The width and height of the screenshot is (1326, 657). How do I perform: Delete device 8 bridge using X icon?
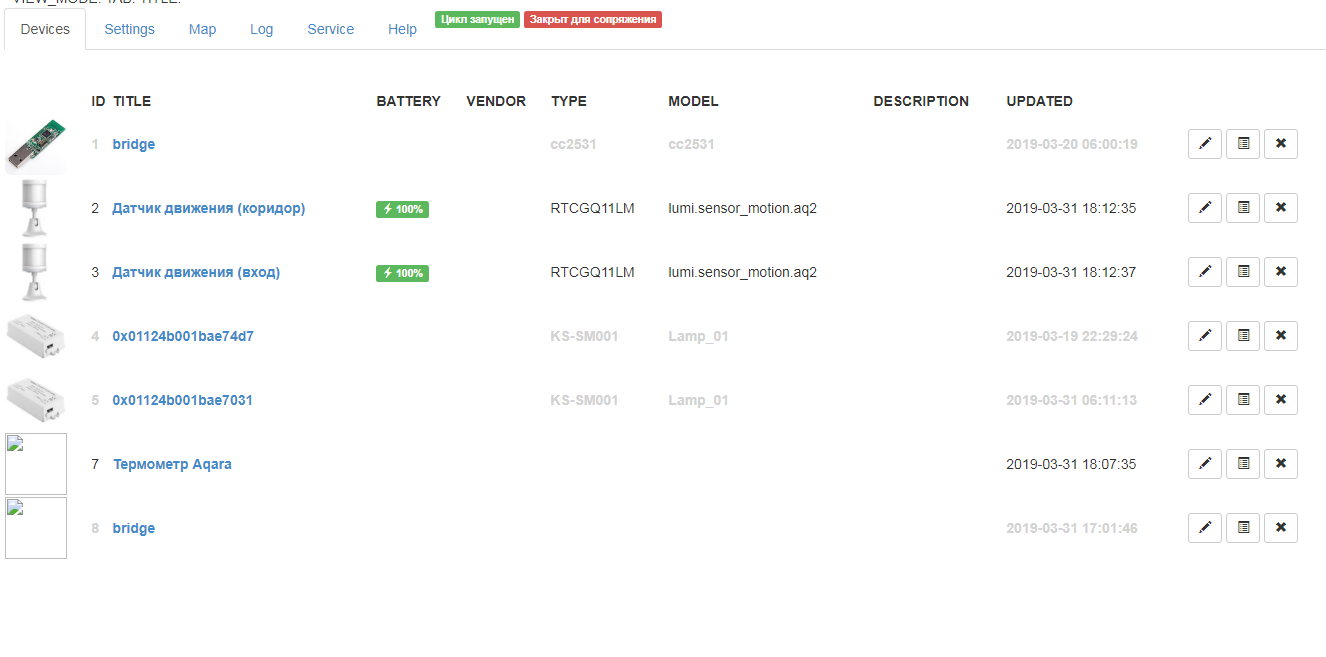point(1281,528)
